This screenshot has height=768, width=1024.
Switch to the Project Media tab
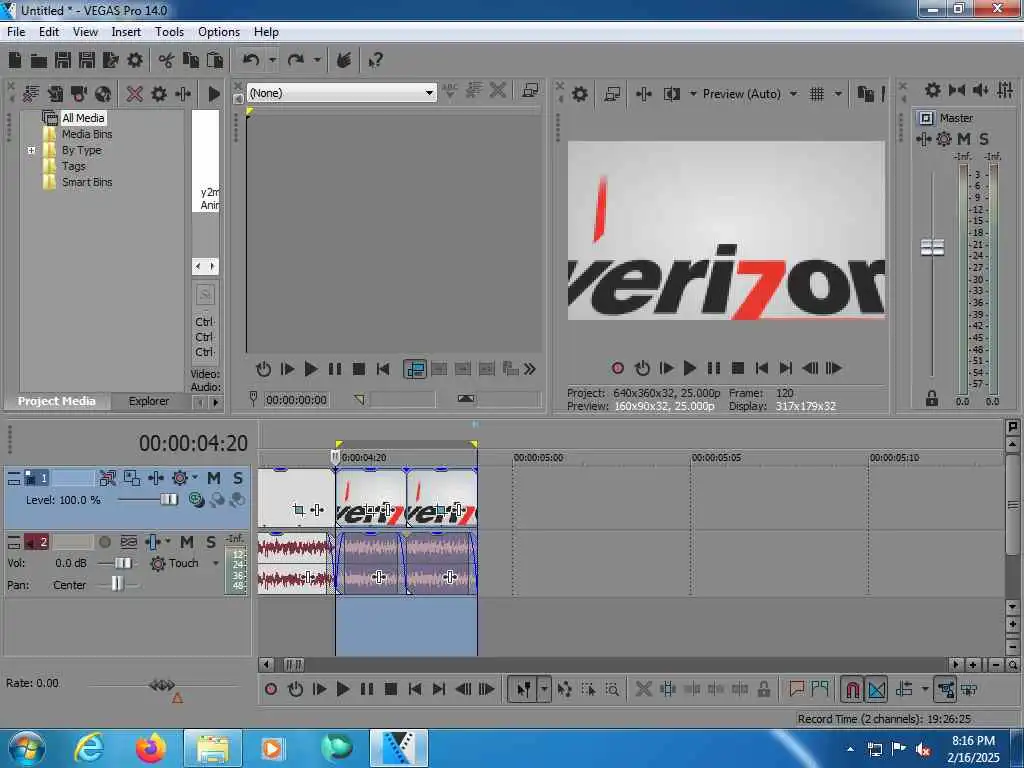(56, 401)
